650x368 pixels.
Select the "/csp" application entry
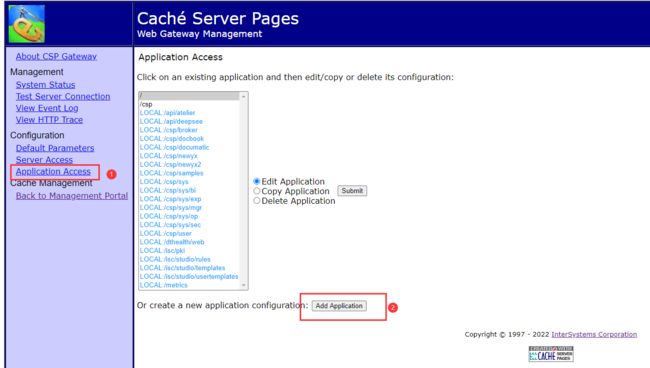(x=189, y=104)
